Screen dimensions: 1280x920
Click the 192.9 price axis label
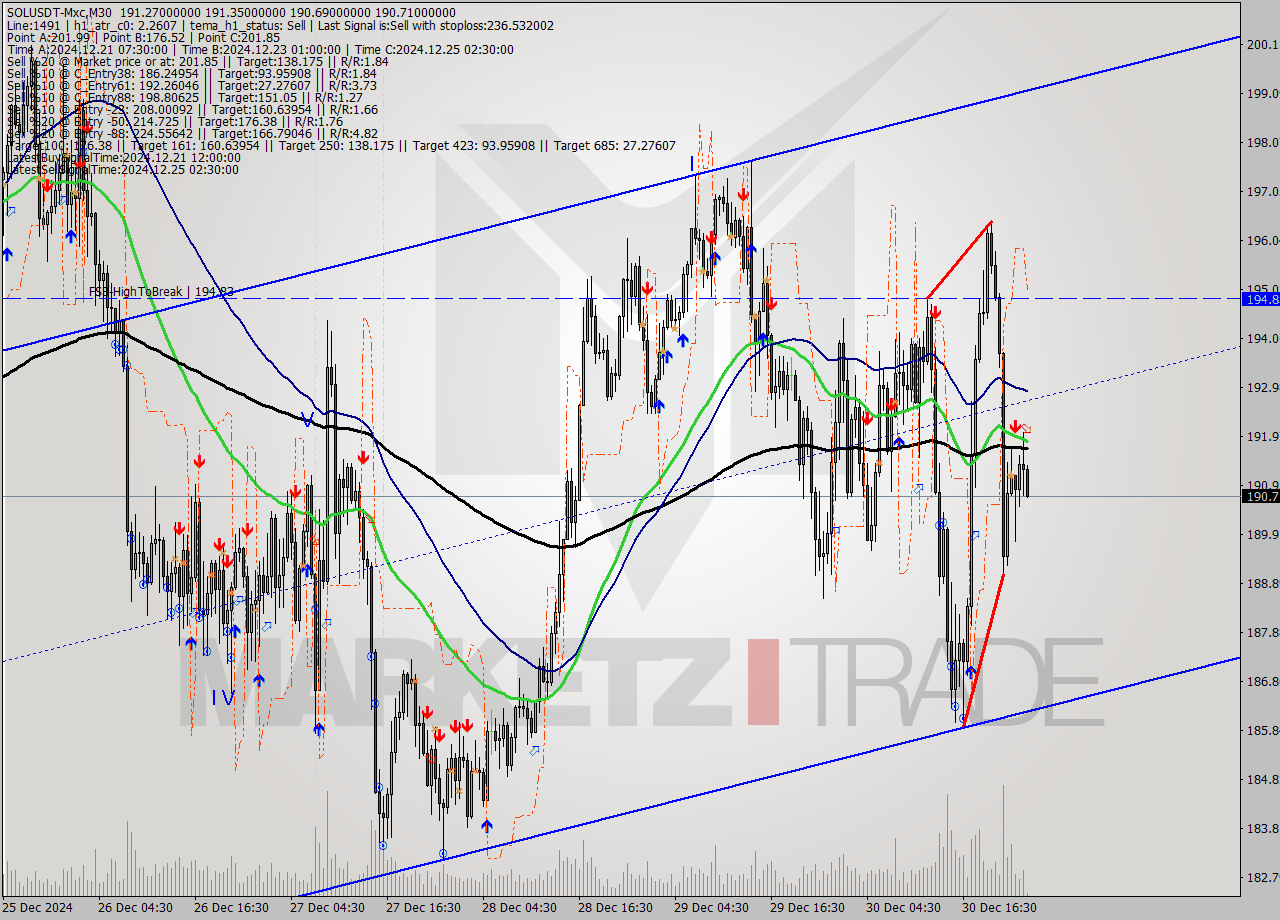coord(1262,387)
